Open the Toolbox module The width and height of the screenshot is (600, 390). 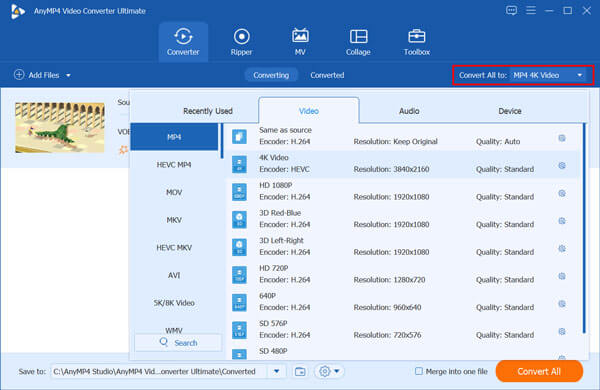pos(417,42)
